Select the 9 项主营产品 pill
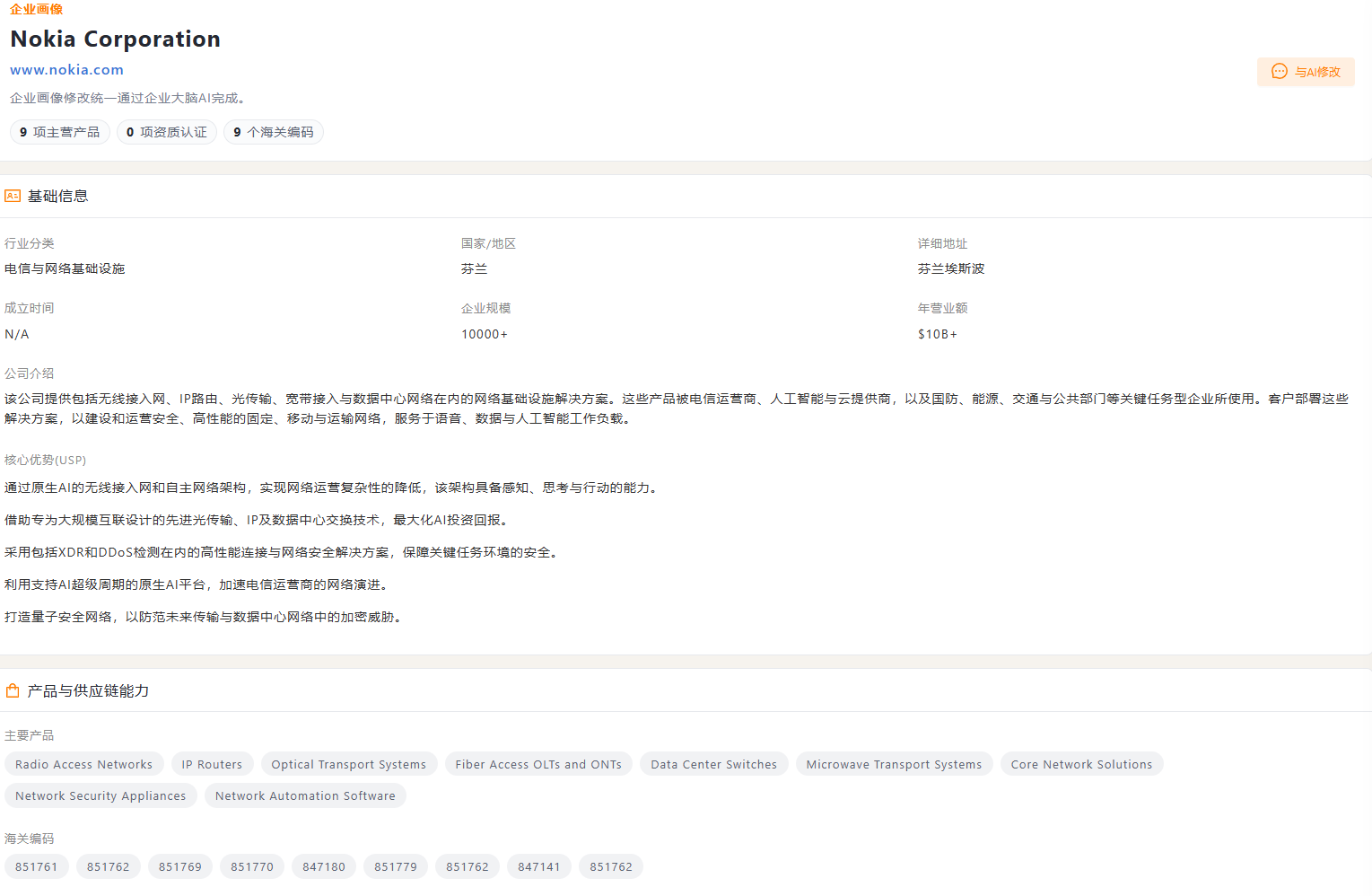 point(60,132)
